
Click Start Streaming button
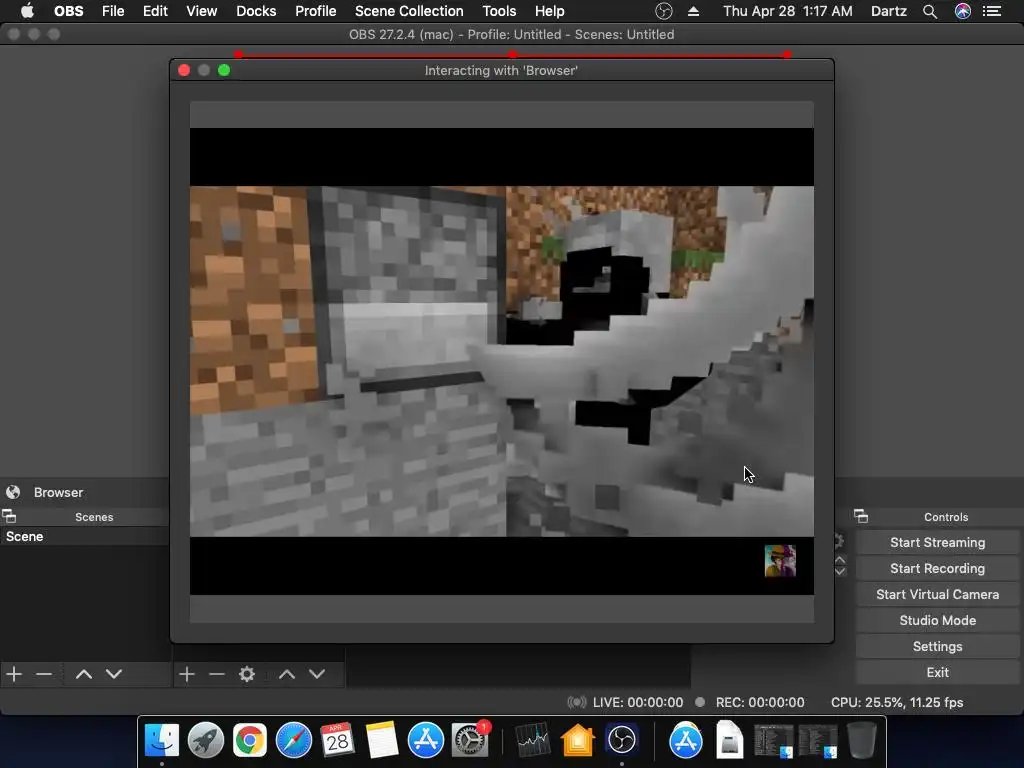click(937, 542)
